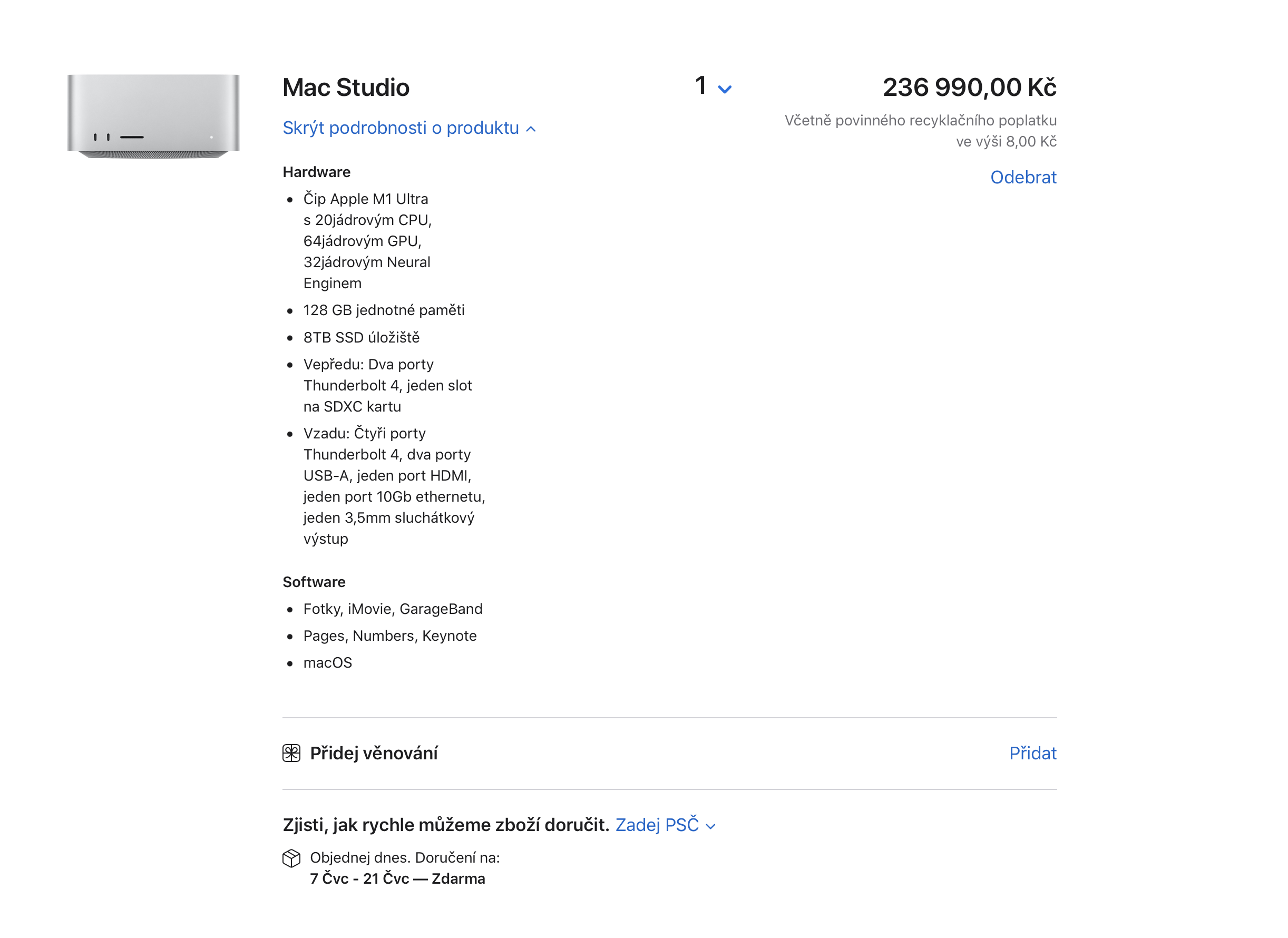The image size is (1288, 938).
Task: Click the blue chevron next to quantity
Action: click(x=725, y=89)
